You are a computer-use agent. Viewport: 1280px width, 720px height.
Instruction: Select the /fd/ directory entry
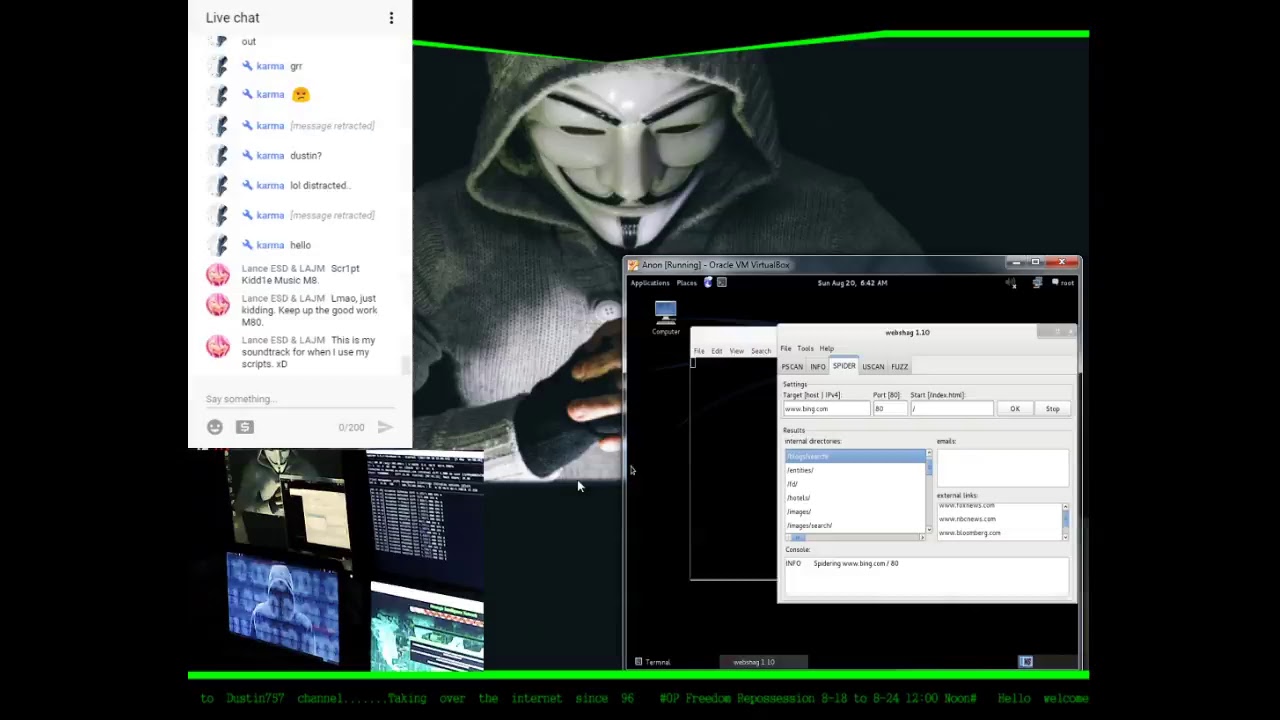855,484
